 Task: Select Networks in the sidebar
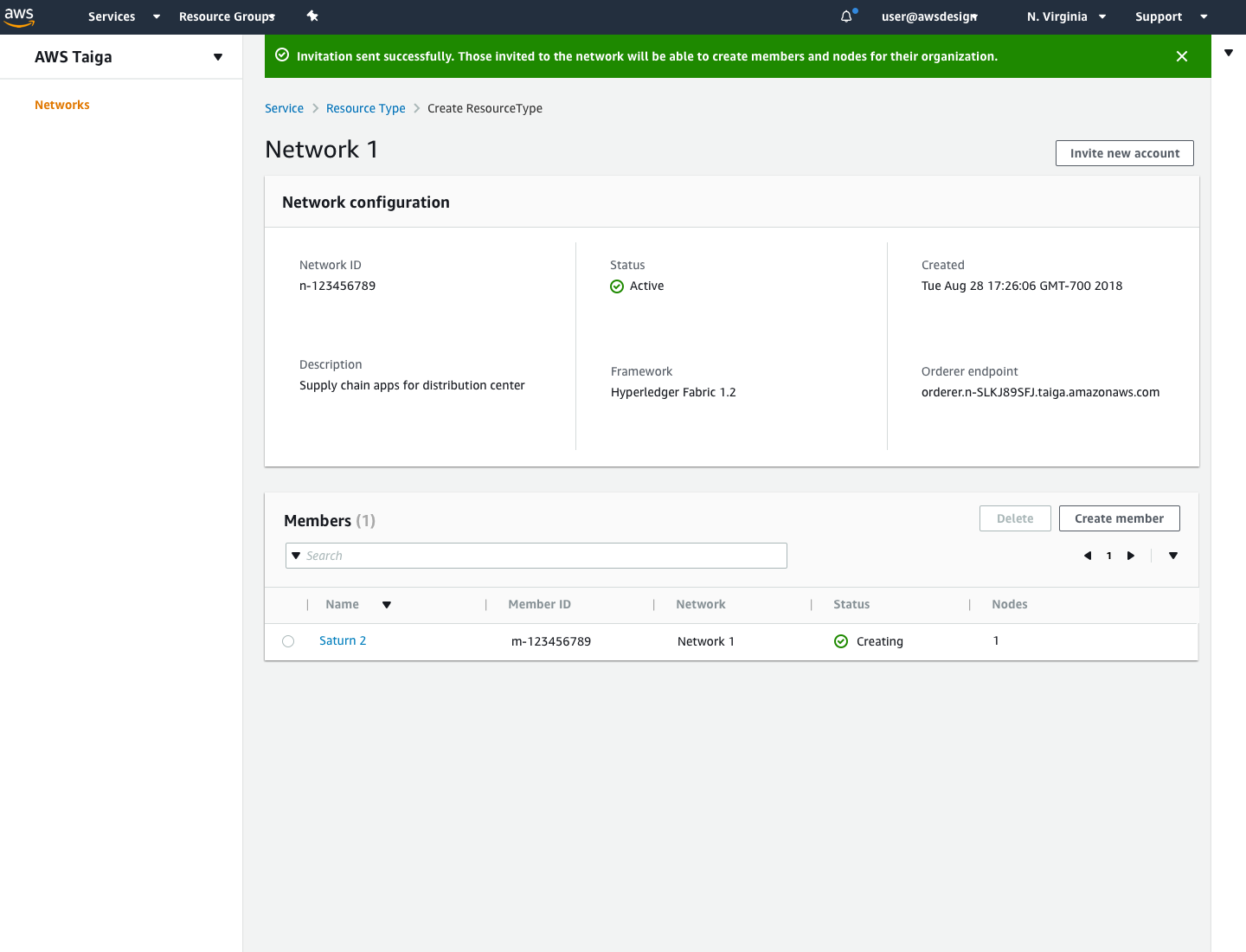(x=62, y=105)
